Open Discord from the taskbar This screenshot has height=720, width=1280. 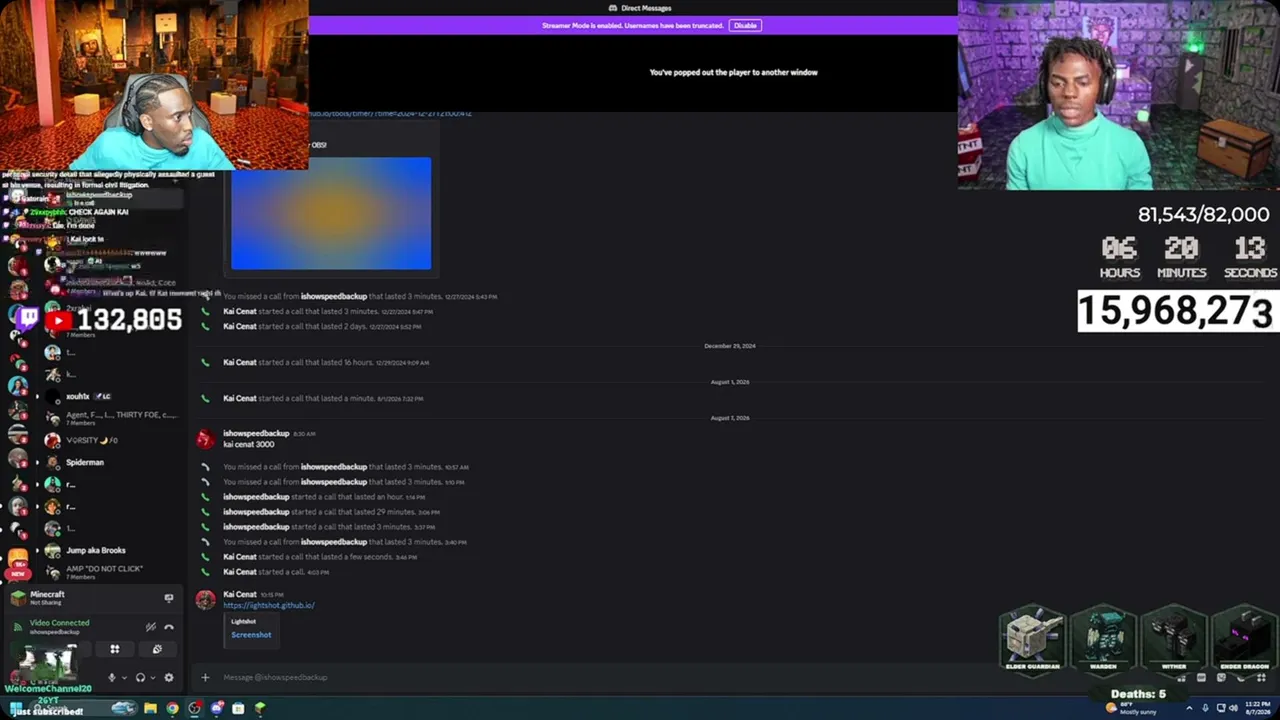(x=216, y=709)
